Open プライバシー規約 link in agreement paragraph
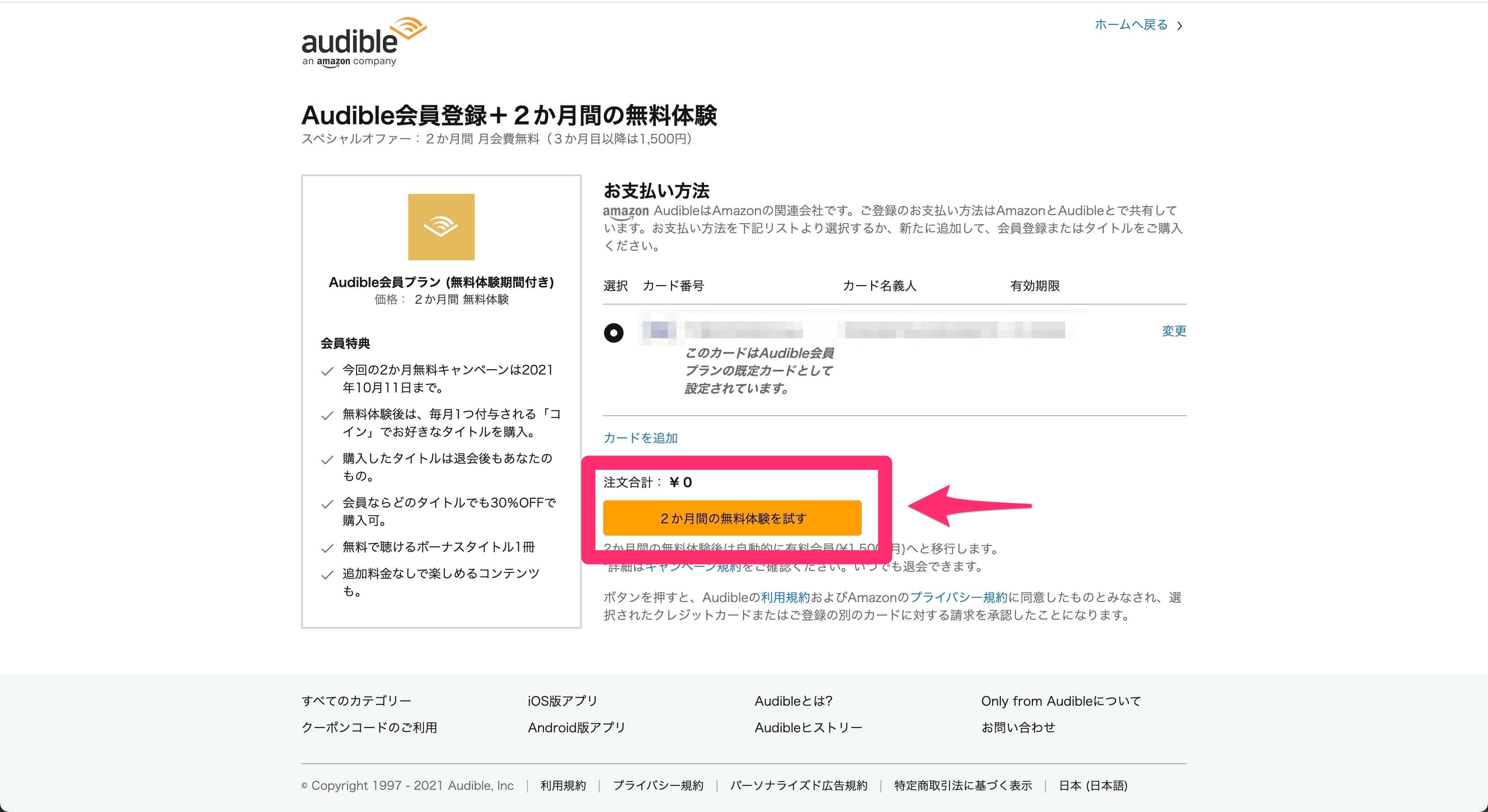 click(959, 597)
